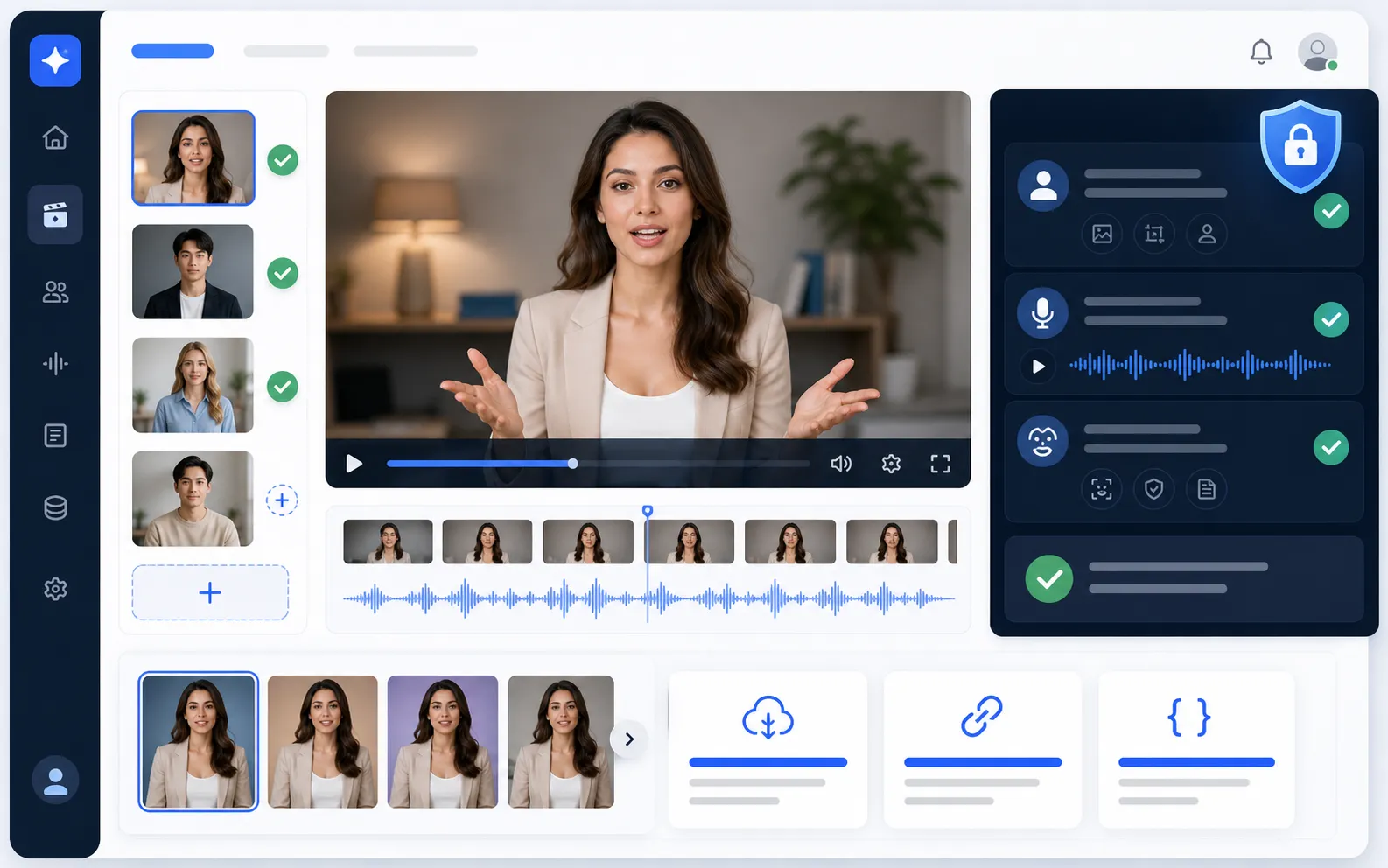Open the home icon in the sidebar

(x=55, y=137)
